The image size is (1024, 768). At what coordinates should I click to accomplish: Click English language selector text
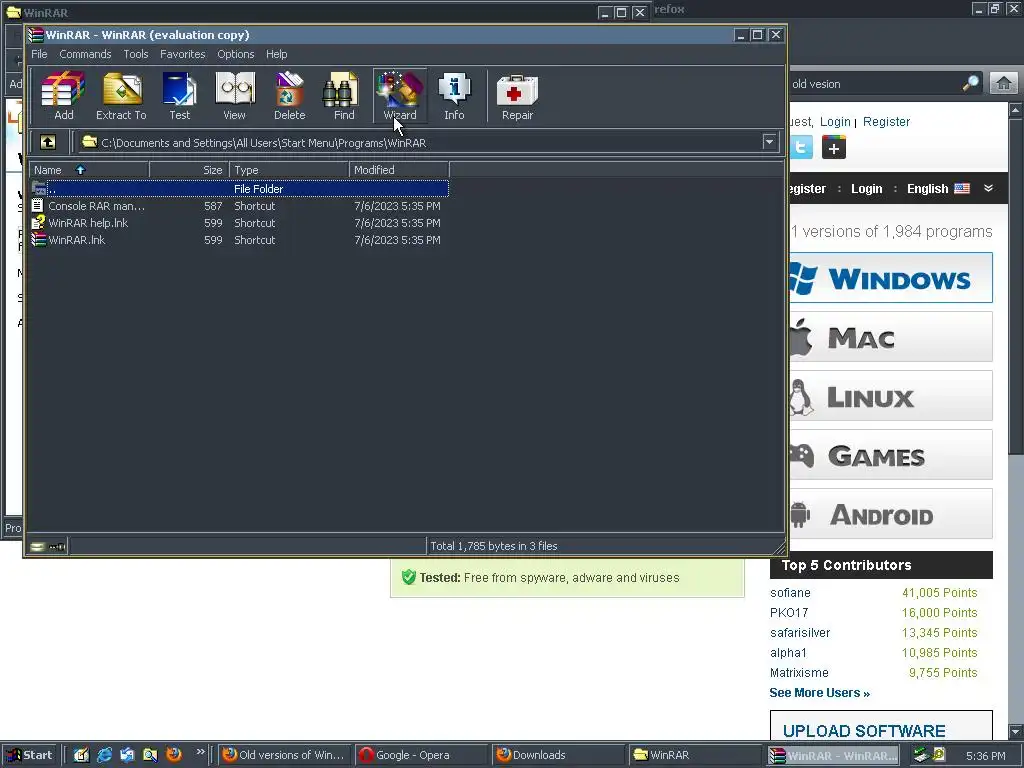pyautogui.click(x=927, y=189)
